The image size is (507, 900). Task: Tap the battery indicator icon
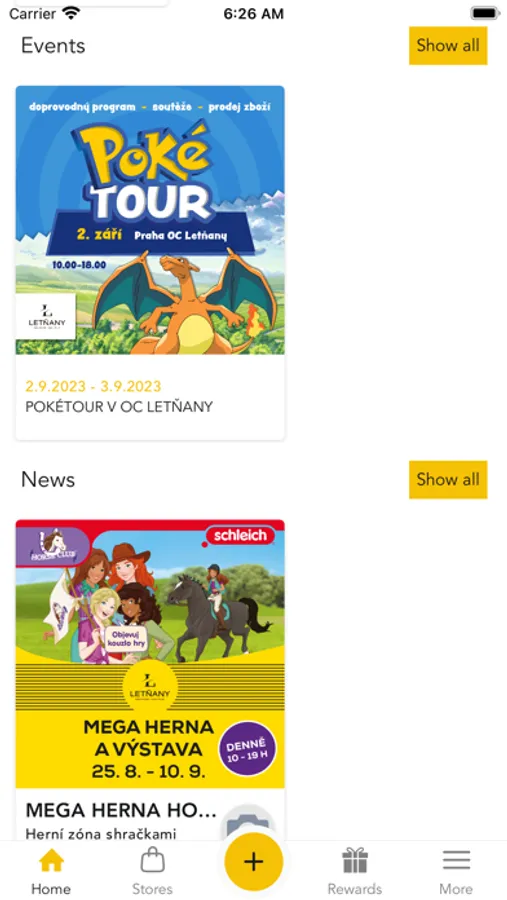click(485, 13)
